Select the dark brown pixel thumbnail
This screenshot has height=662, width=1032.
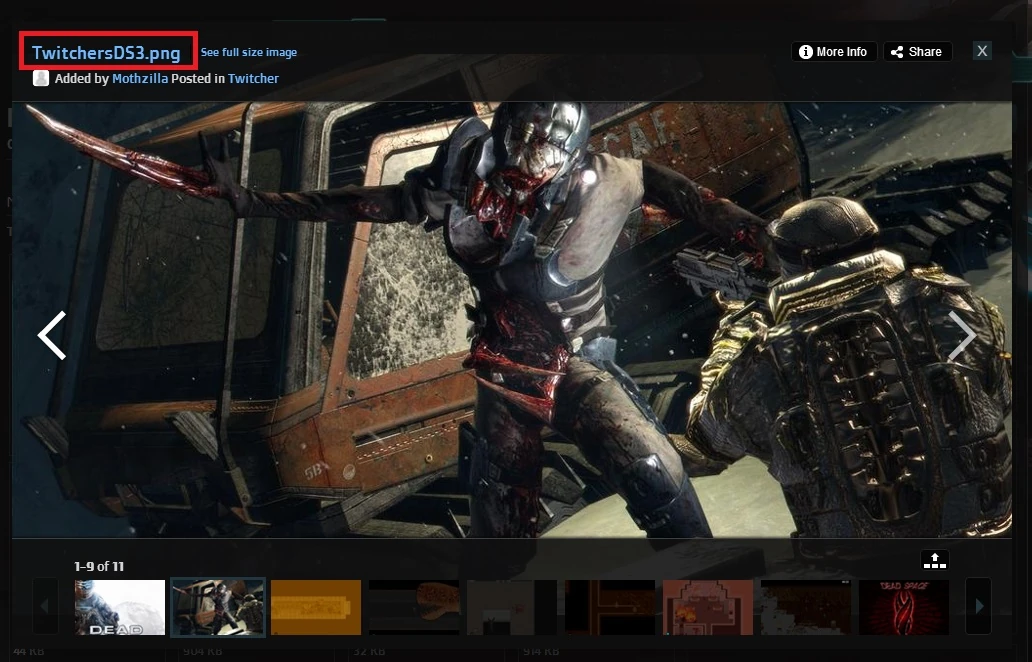click(806, 607)
